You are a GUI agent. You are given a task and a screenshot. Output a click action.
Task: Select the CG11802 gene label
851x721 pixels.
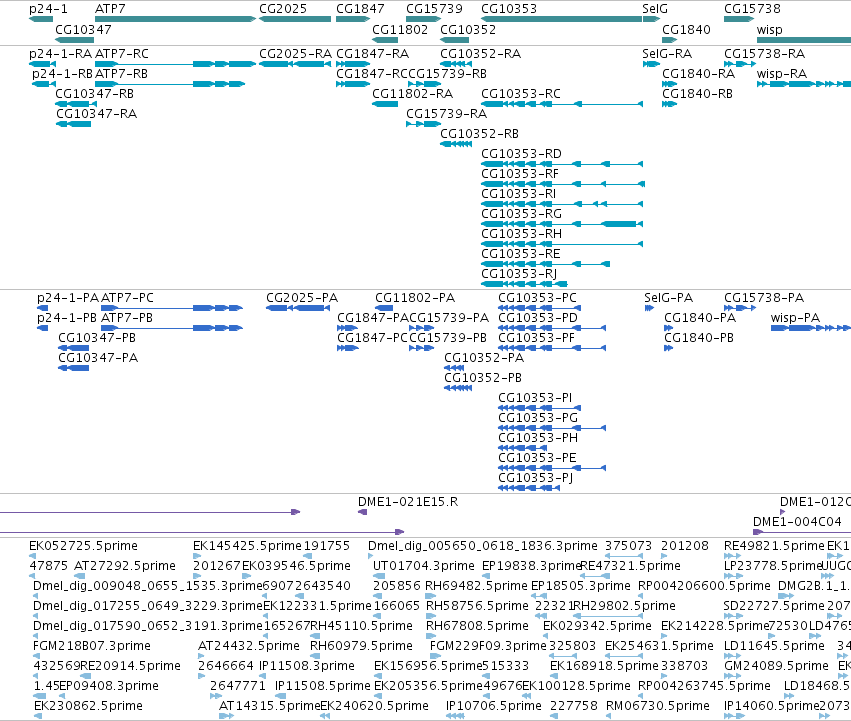coord(400,29)
